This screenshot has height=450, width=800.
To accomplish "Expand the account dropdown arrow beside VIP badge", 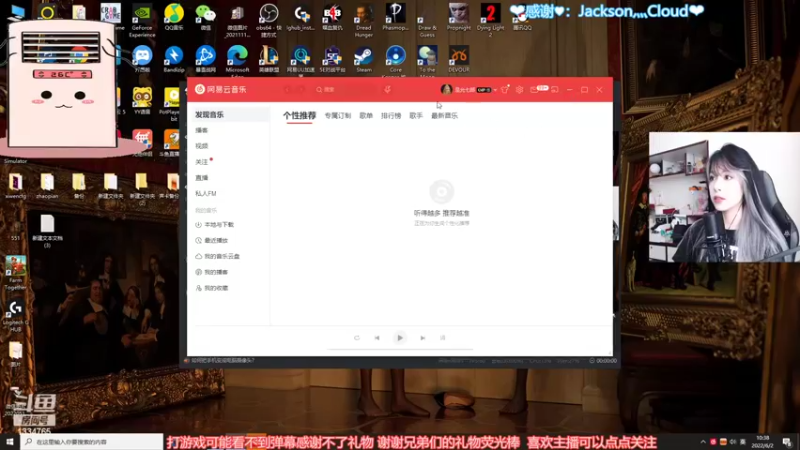I will pyautogui.click(x=495, y=90).
